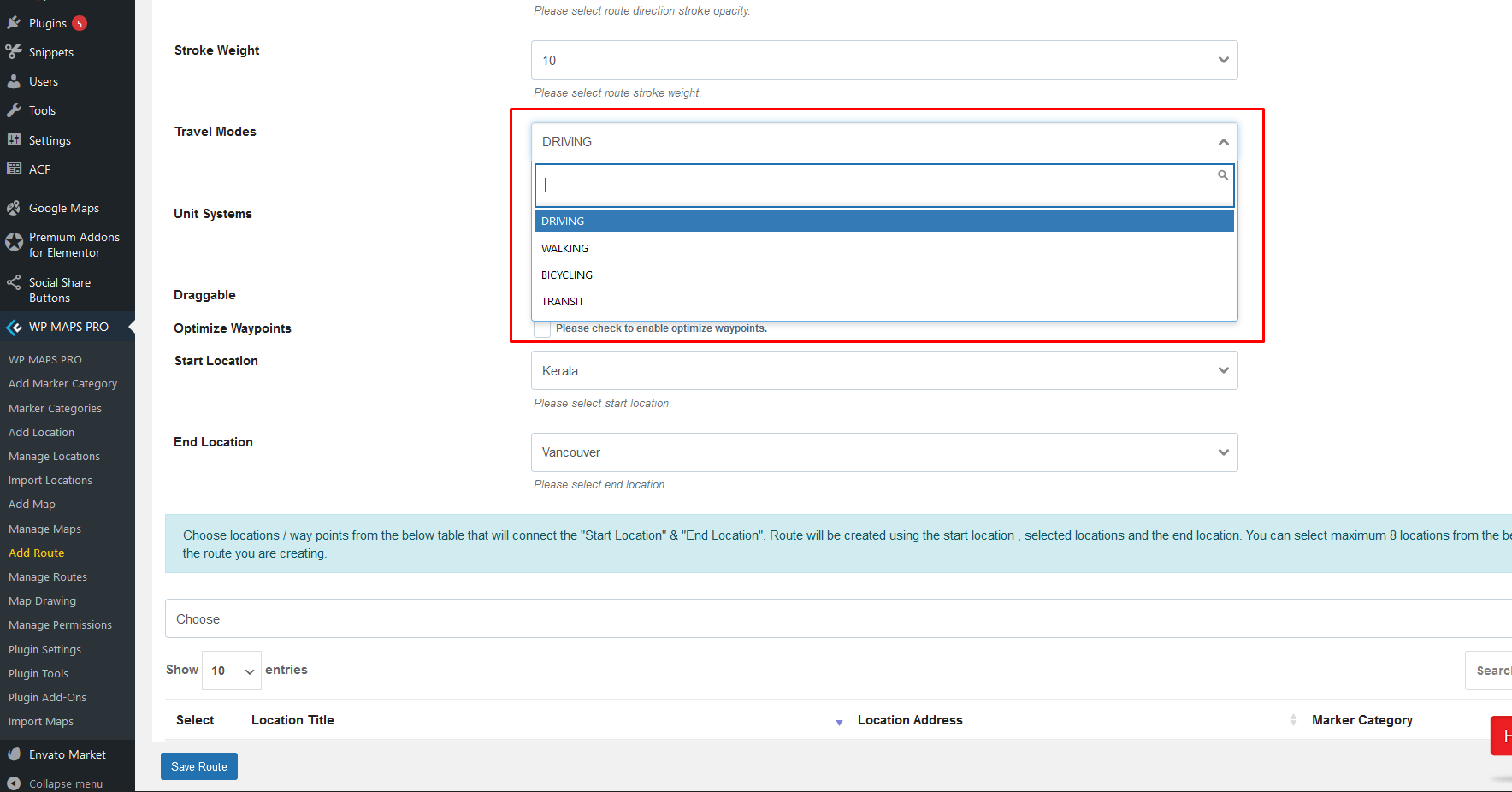Click the Location Title column header
The image size is (1512, 792).
[292, 720]
